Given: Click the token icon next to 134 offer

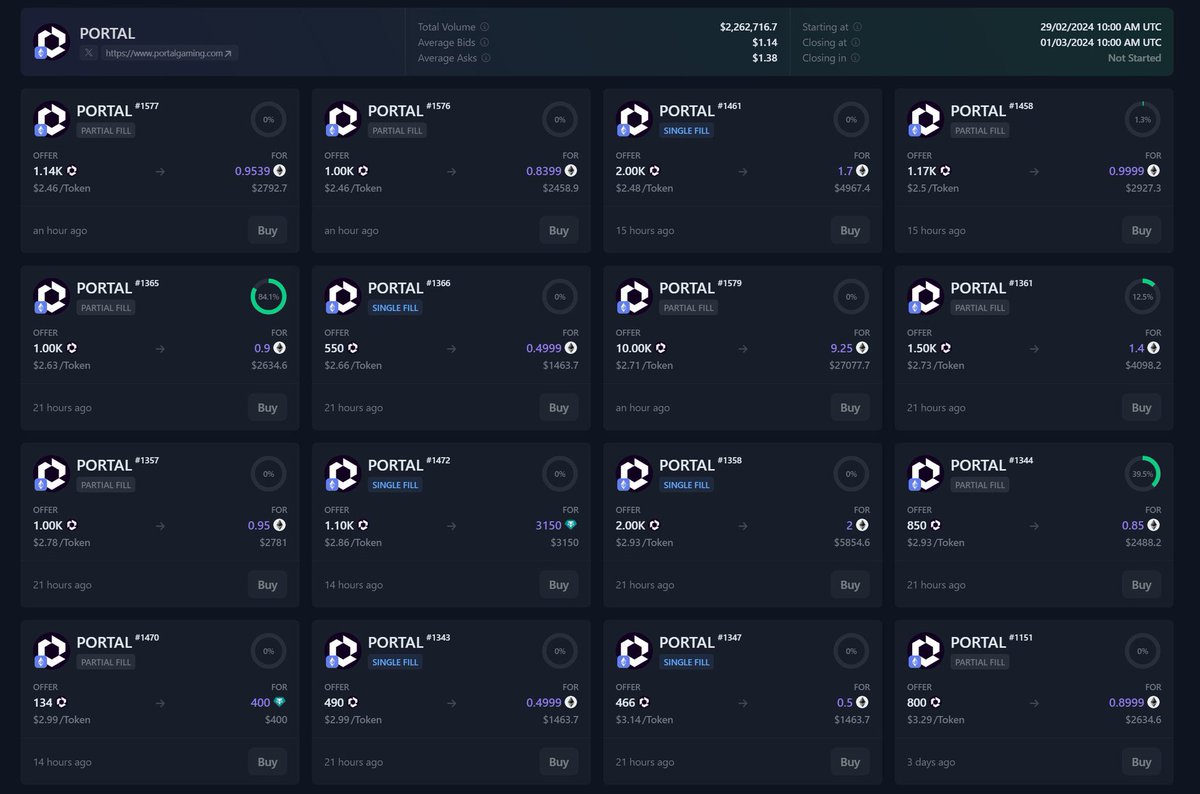Looking at the screenshot, I should pos(62,702).
